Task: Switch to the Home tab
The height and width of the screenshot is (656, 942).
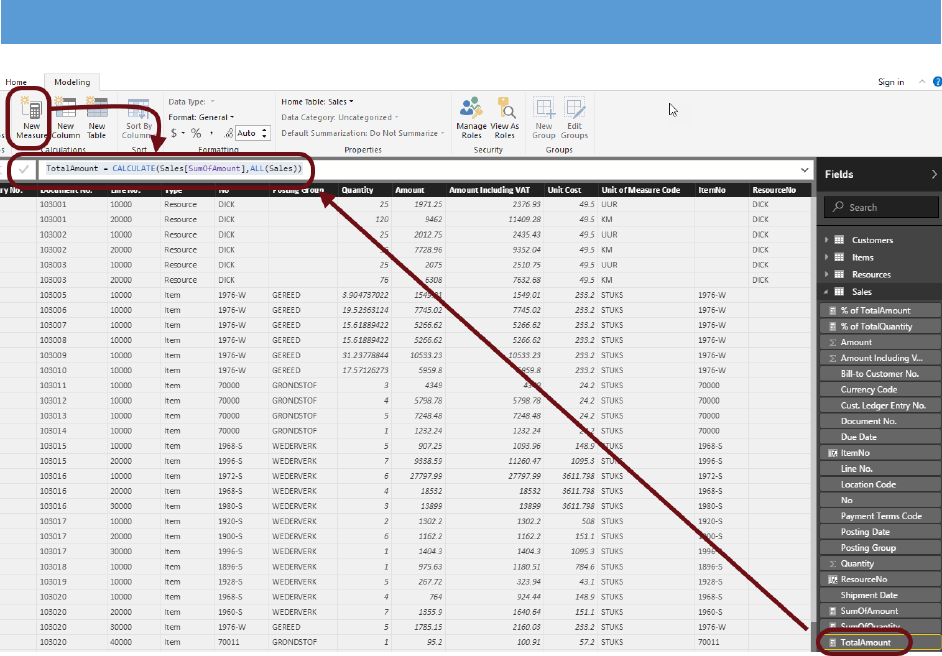Action: tap(16, 82)
